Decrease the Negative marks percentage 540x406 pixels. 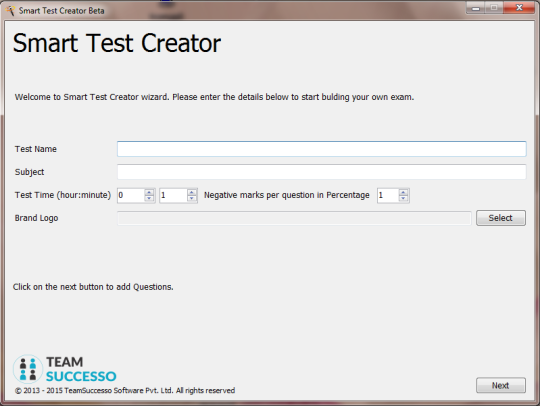(x=403, y=199)
